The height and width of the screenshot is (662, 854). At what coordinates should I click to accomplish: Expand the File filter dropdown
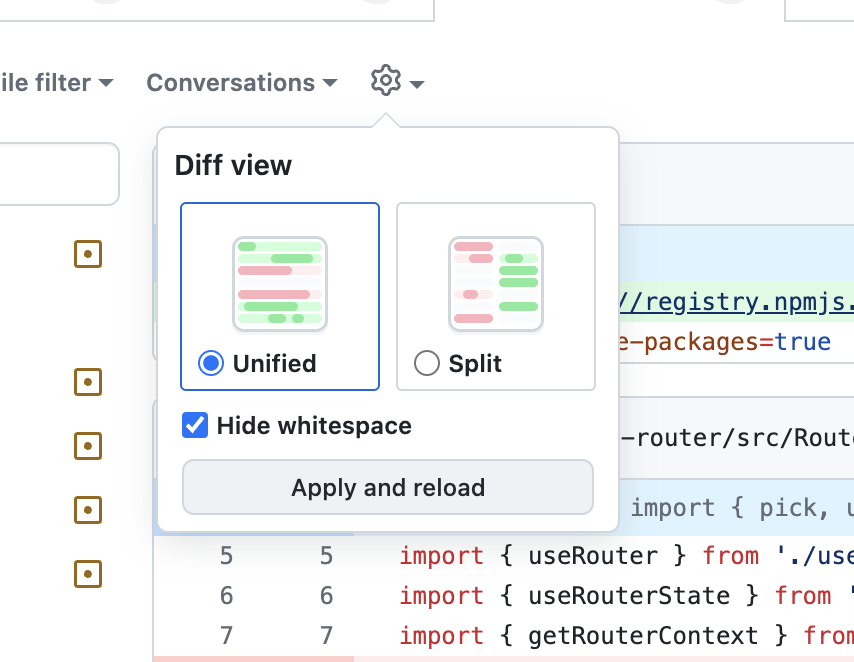click(58, 83)
